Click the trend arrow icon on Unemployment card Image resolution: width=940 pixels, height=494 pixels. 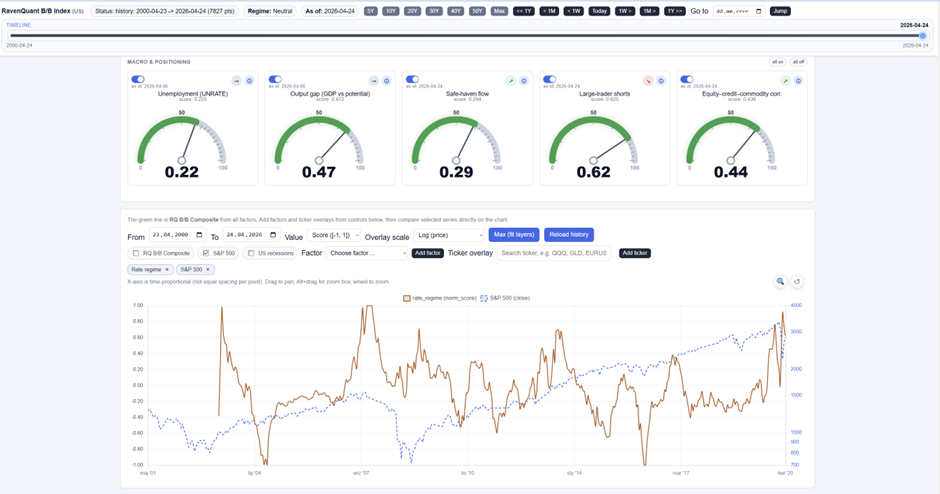(x=237, y=80)
